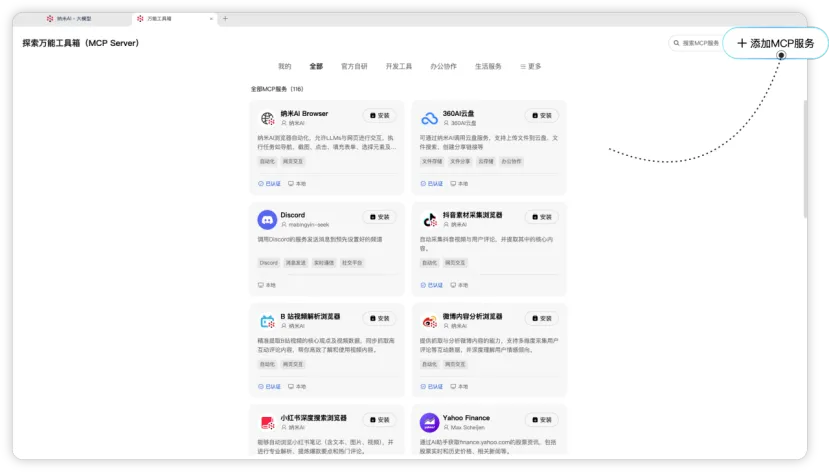The width and height of the screenshot is (829, 472).
Task: Click 已认证 badge on 纳米AI Browser card
Action: 269,183
